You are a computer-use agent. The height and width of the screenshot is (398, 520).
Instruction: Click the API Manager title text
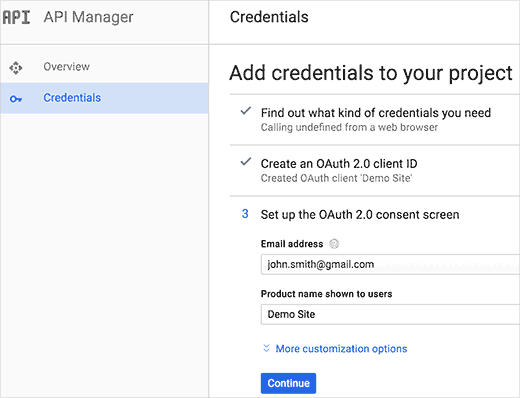pyautogui.click(x=88, y=17)
